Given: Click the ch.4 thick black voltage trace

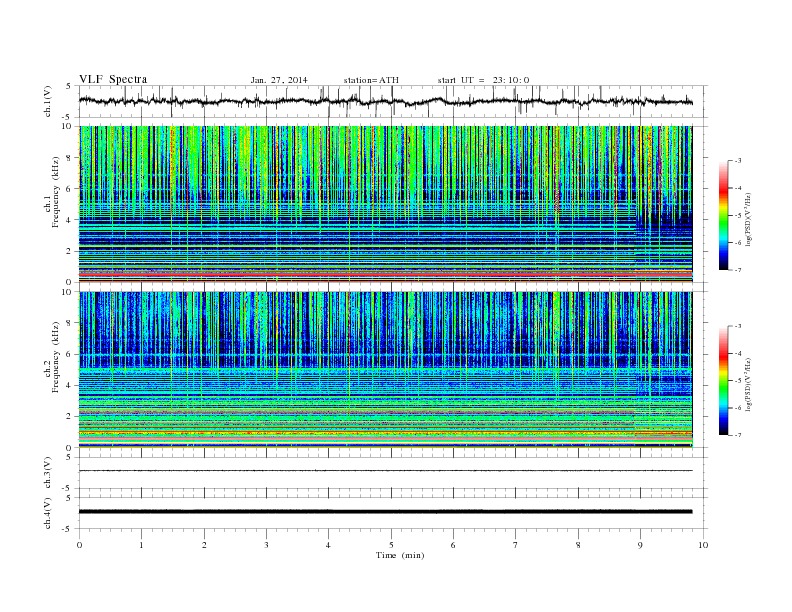Looking at the screenshot, I should pyautogui.click(x=385, y=512).
